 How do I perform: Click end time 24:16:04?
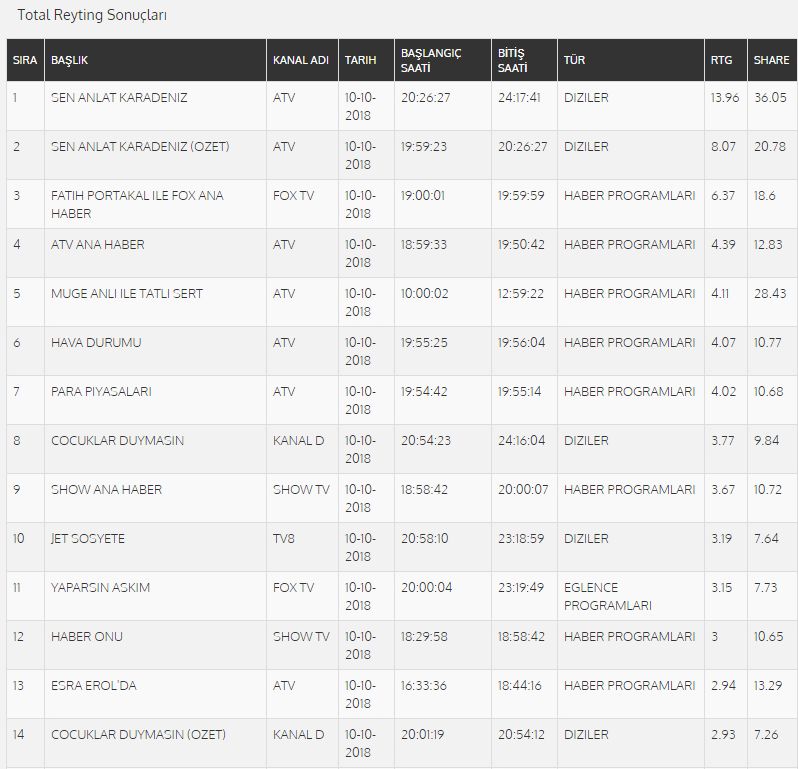tap(521, 441)
